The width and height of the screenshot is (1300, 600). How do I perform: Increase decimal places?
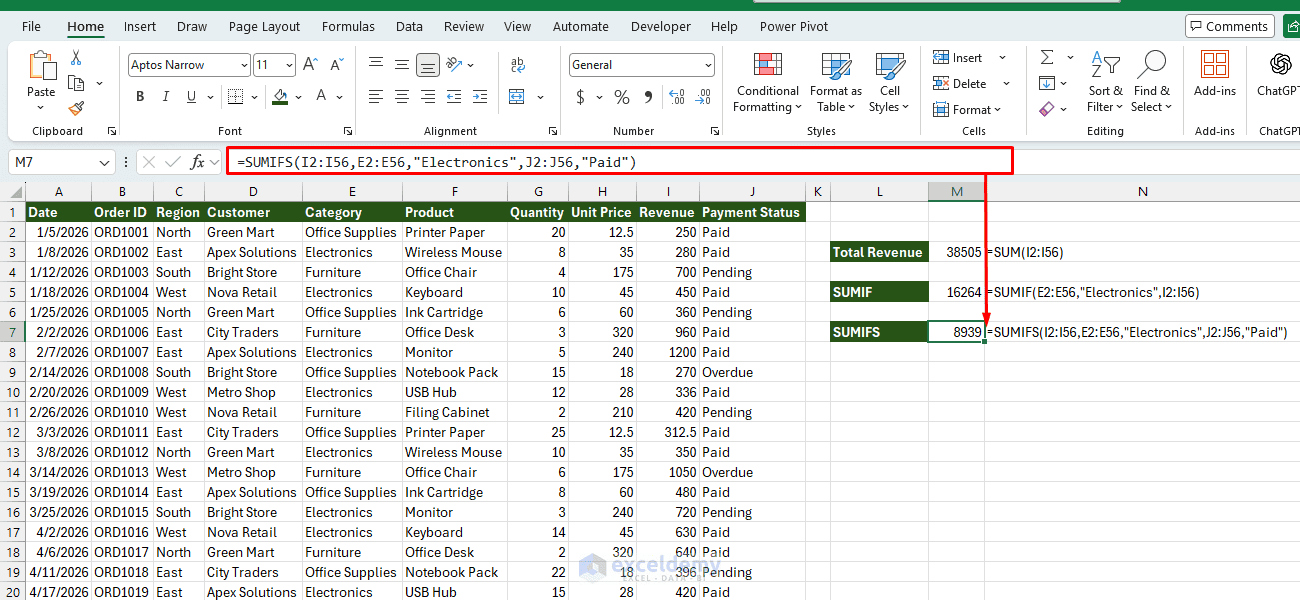[x=677, y=97]
